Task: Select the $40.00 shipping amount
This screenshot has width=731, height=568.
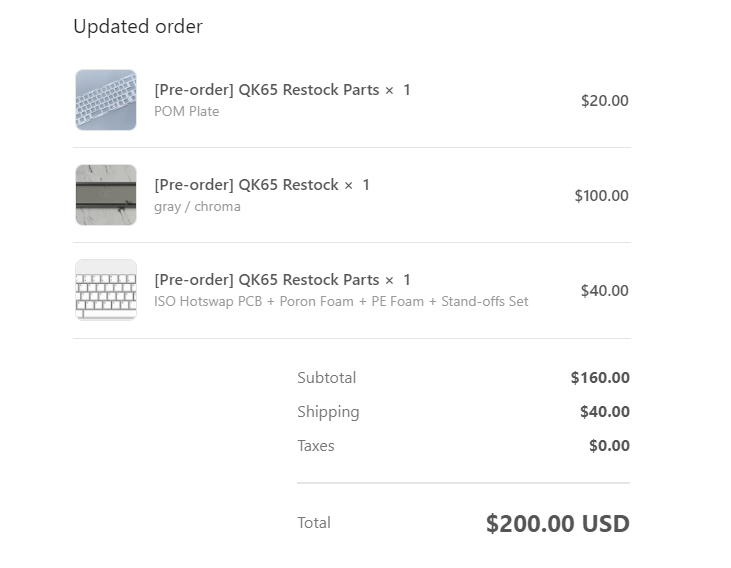Action: point(605,412)
